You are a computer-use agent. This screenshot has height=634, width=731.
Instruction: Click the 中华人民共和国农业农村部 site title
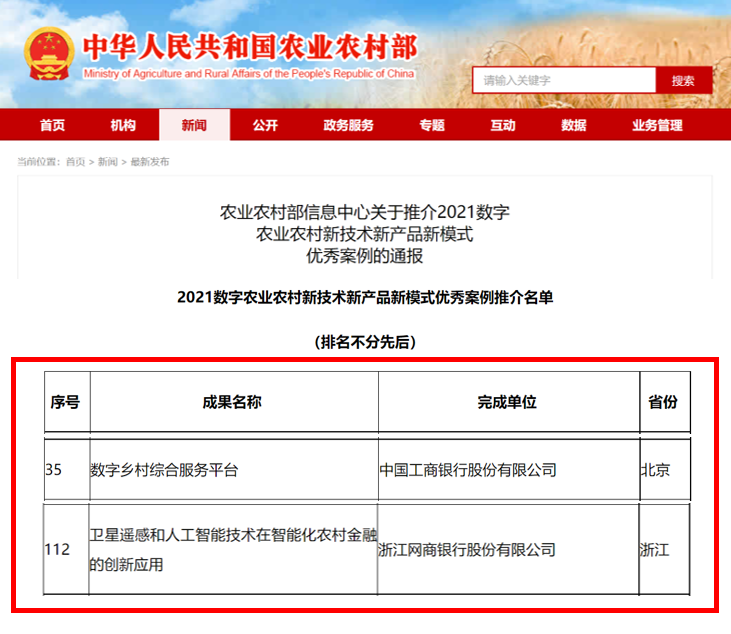[x=250, y=47]
